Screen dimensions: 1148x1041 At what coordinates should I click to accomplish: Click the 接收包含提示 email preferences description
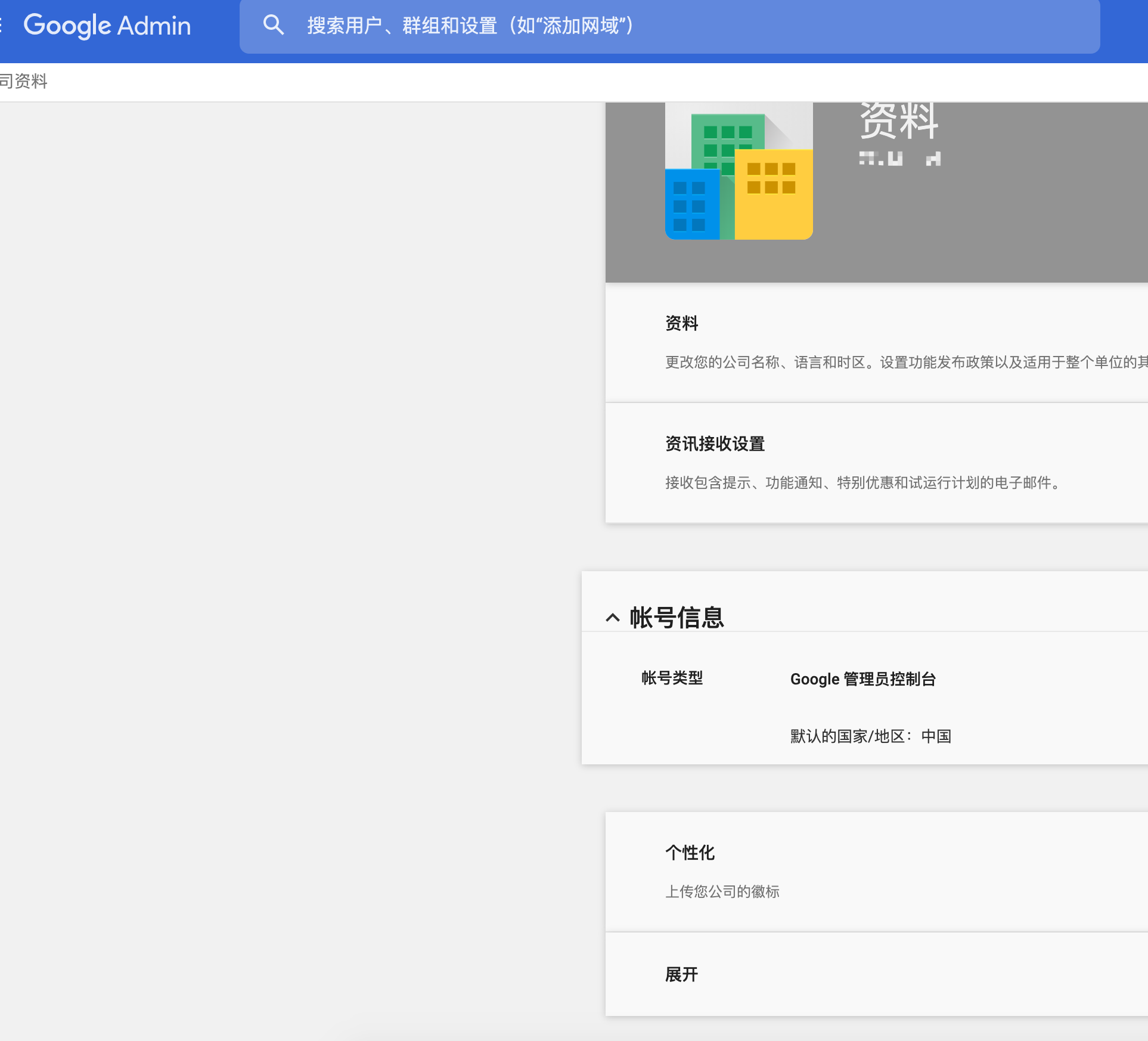tap(862, 482)
